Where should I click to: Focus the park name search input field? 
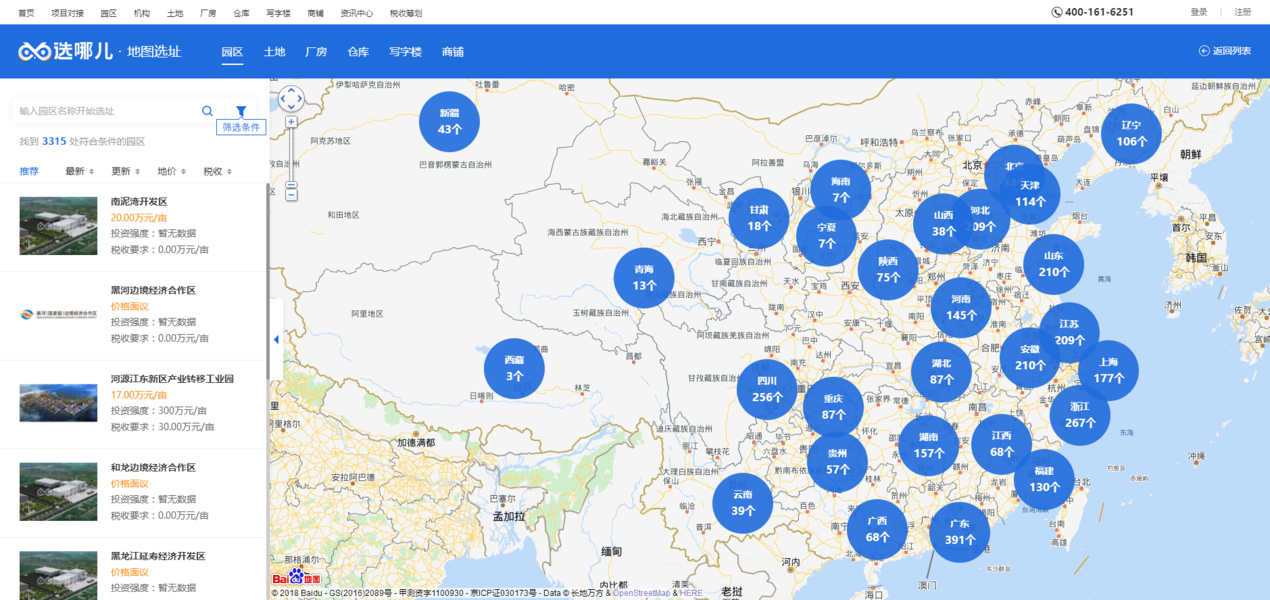105,111
